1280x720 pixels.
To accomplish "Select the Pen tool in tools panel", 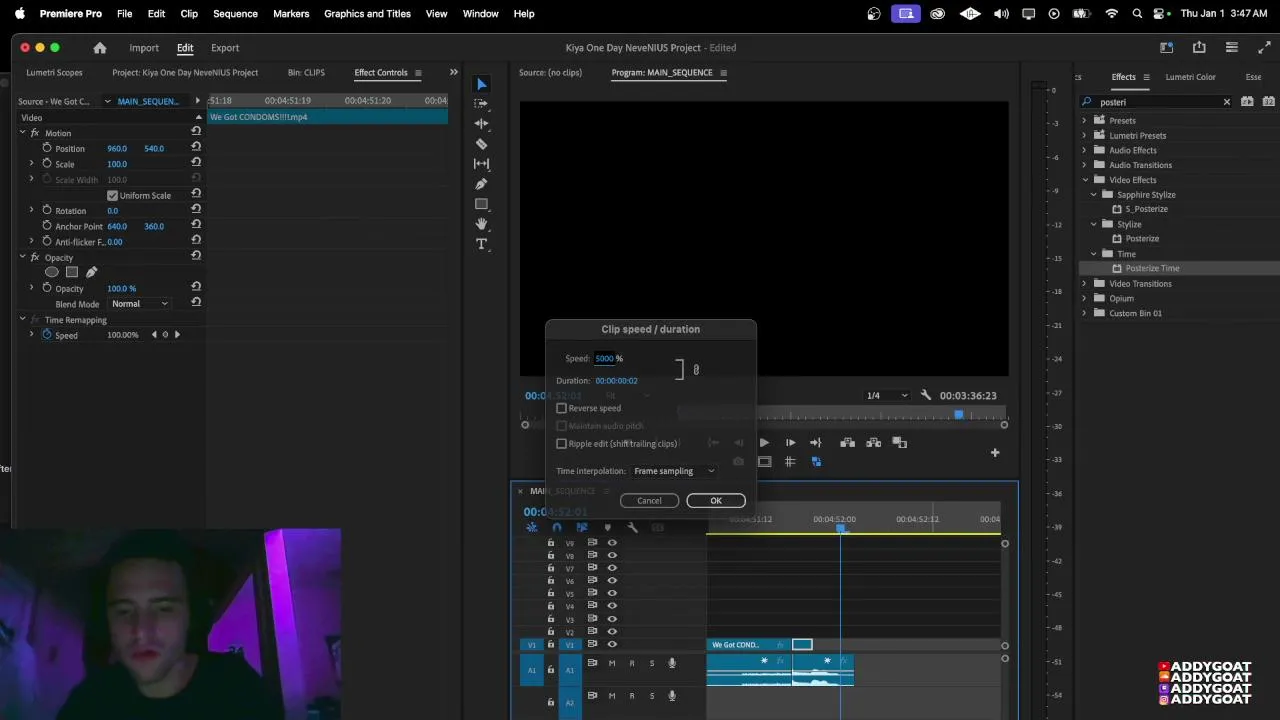I will point(481,184).
